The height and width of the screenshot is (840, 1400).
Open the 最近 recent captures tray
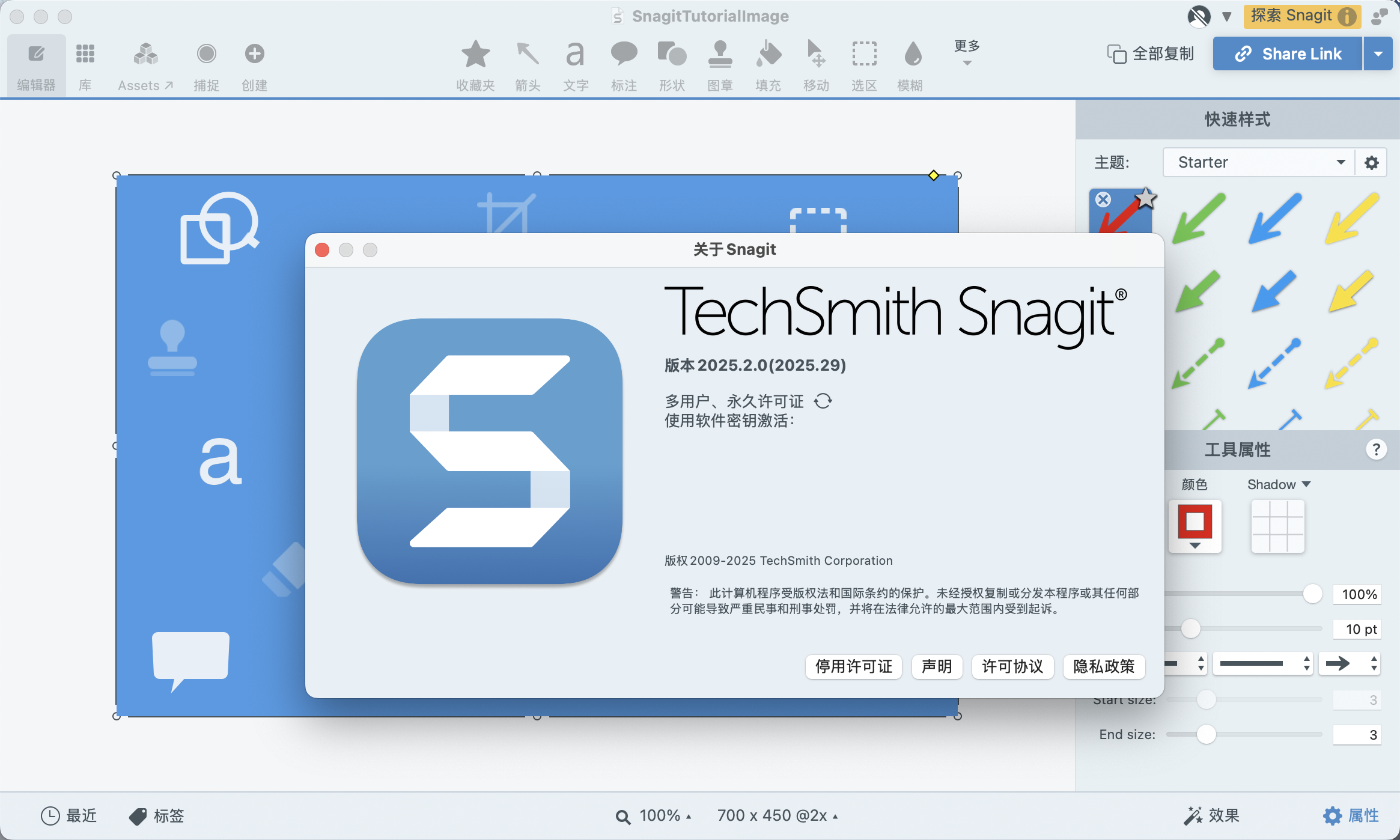pos(68,815)
